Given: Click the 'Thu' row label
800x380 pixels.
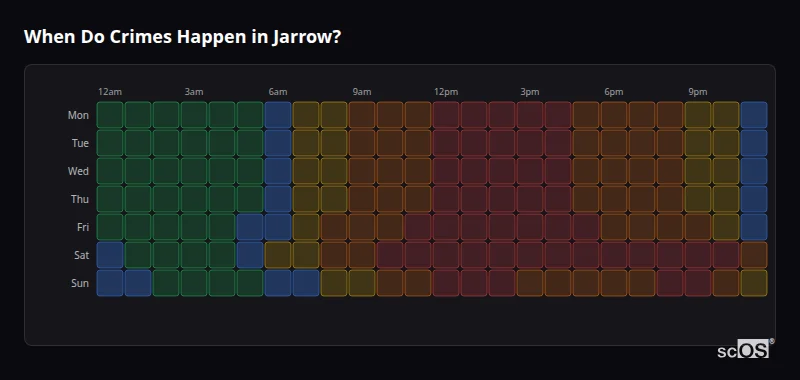Looking at the screenshot, I should click(80, 199).
